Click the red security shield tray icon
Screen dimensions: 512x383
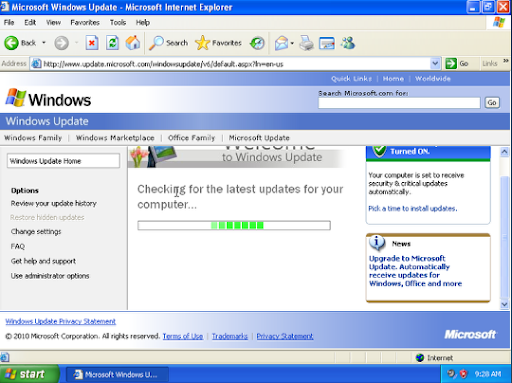(463, 374)
